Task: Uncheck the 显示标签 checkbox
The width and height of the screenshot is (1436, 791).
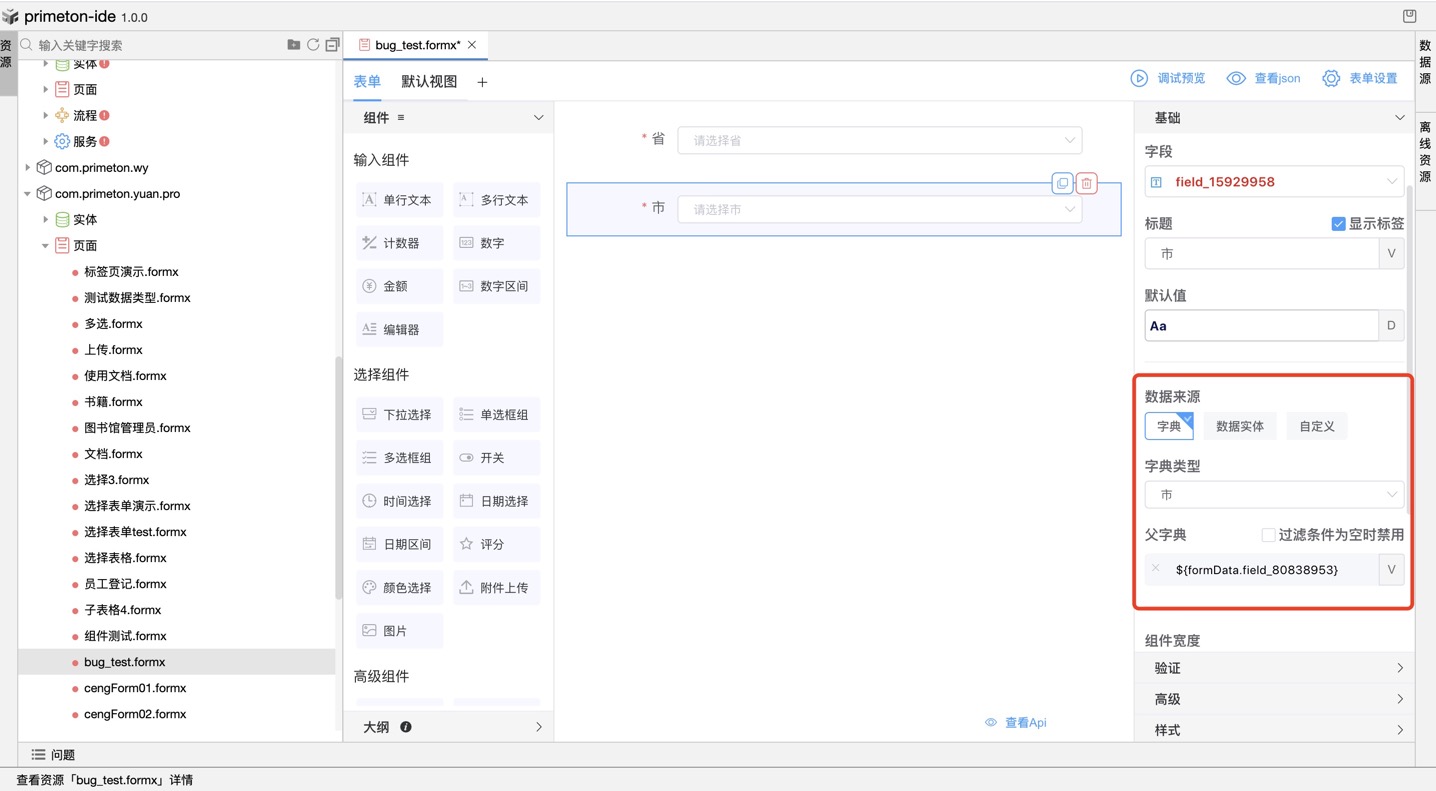Action: pos(1338,223)
